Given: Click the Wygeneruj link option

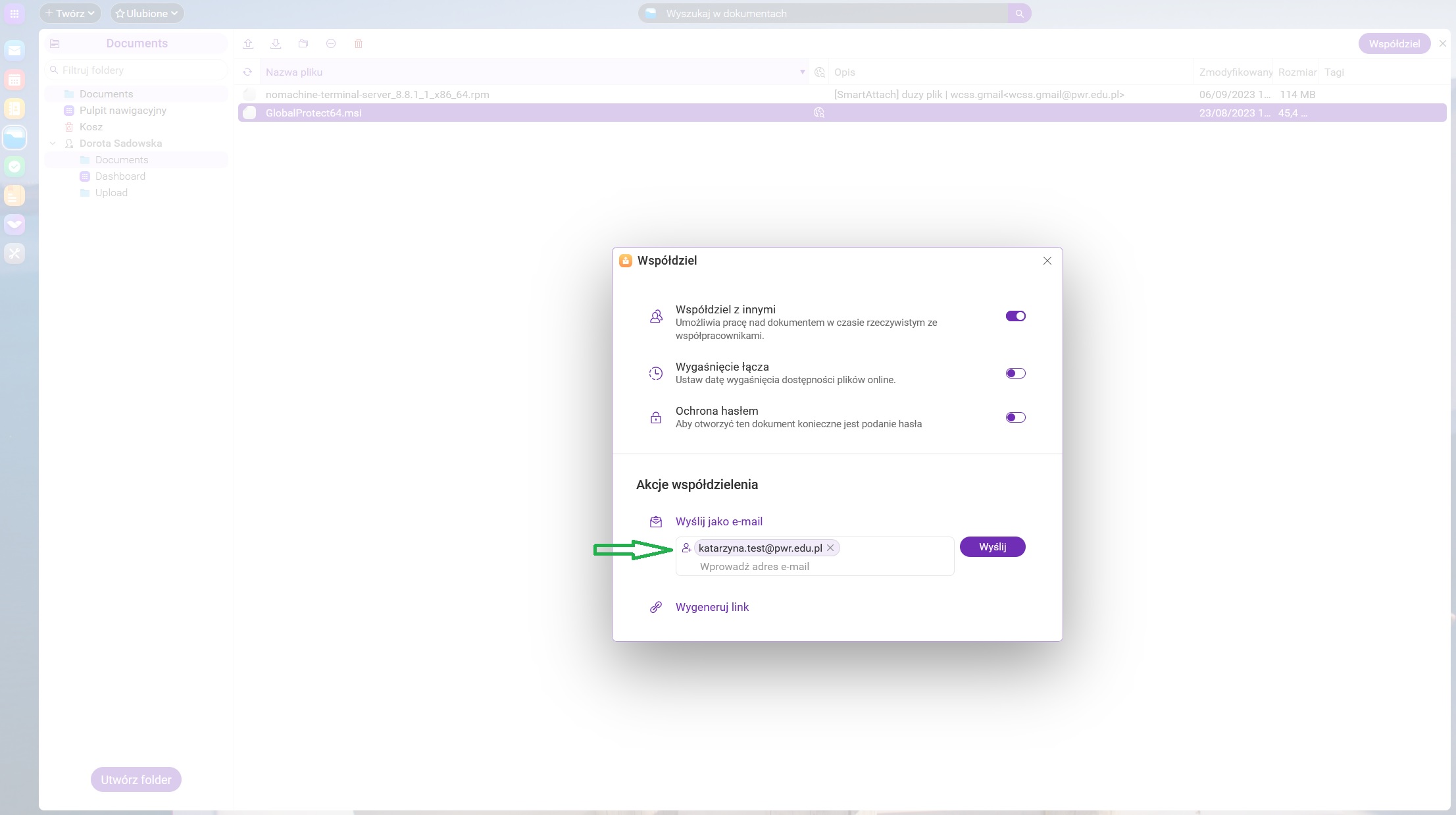Looking at the screenshot, I should (x=712, y=607).
